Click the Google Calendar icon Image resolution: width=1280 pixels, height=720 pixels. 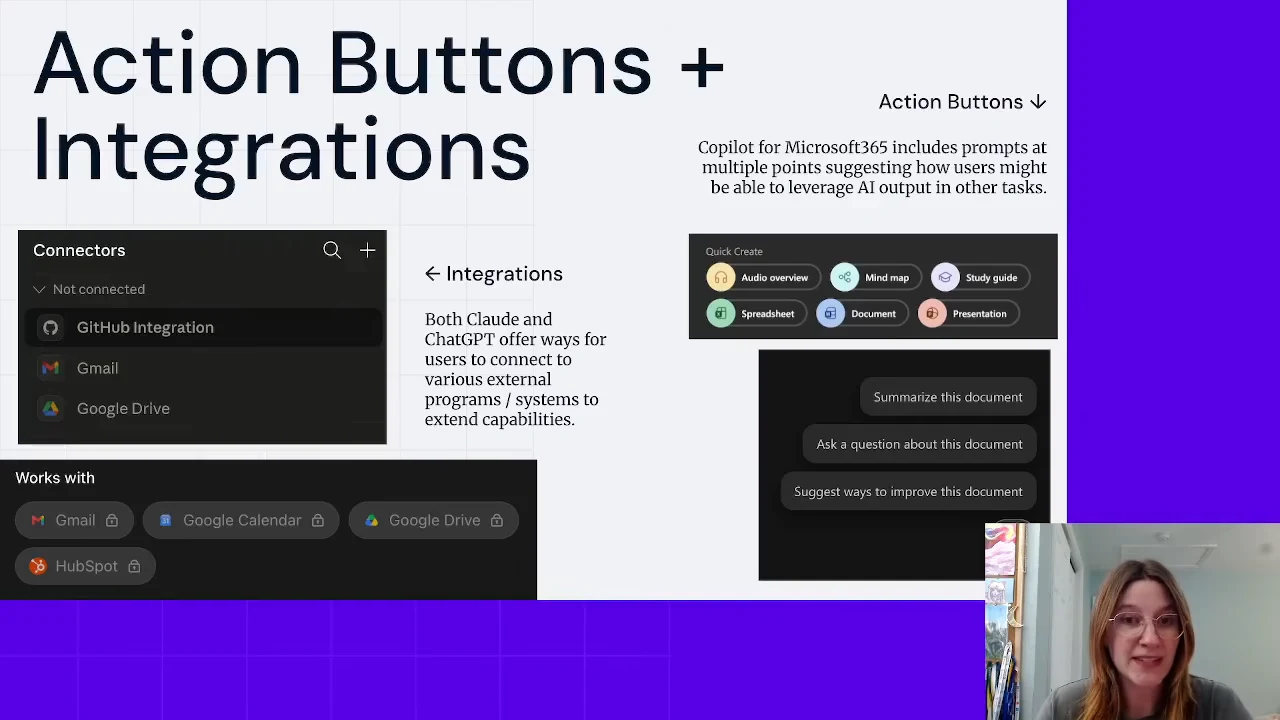166,520
